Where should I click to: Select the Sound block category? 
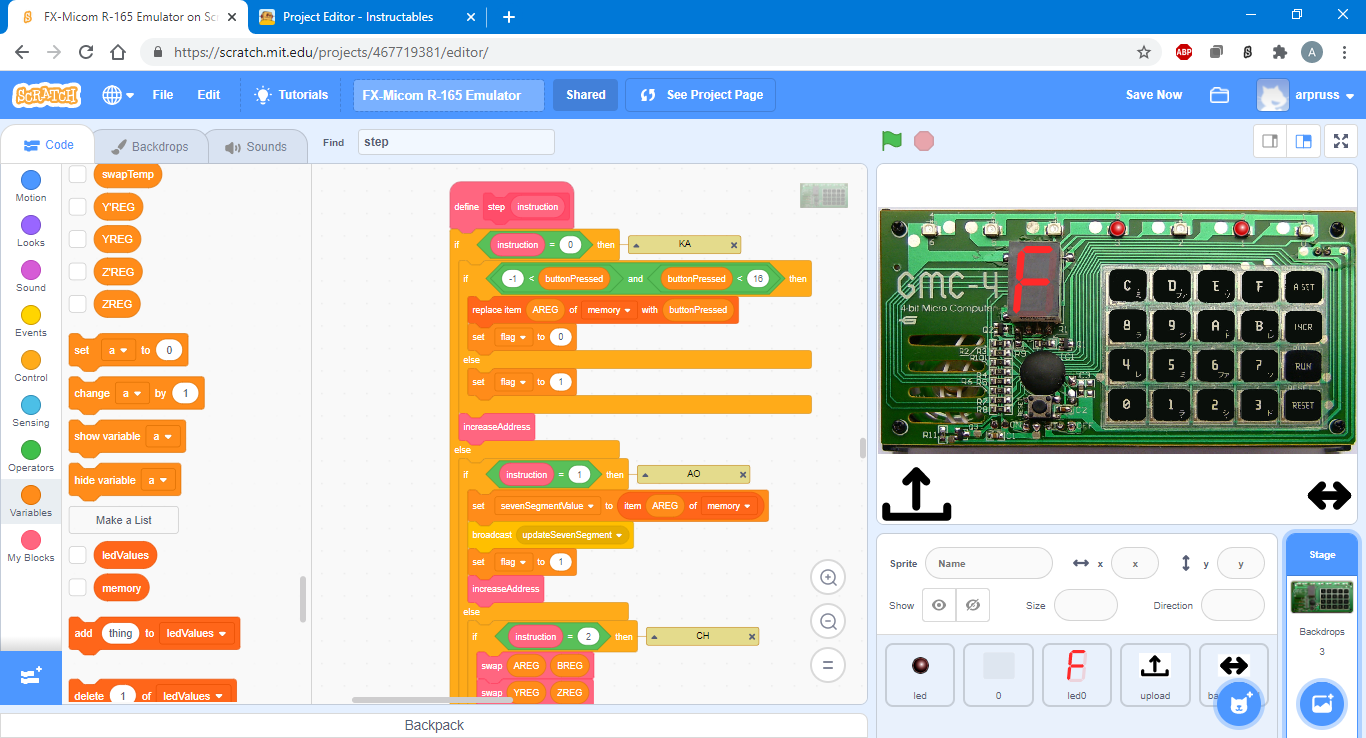(31, 276)
